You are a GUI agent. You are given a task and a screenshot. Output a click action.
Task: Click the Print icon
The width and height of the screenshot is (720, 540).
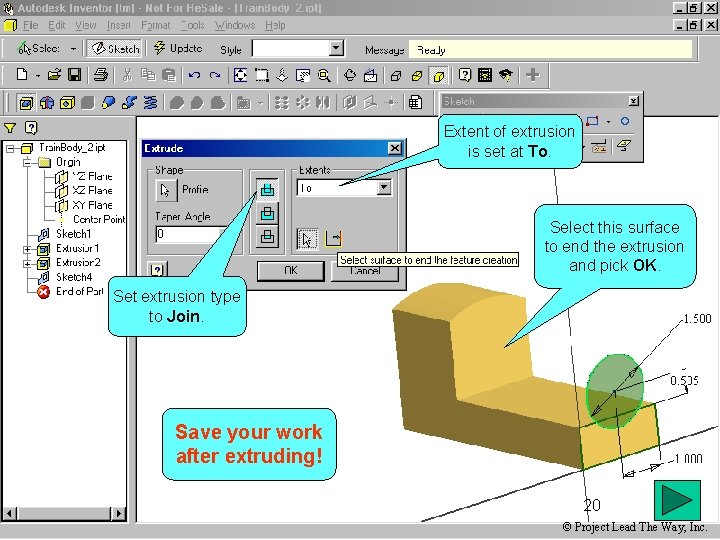point(101,74)
